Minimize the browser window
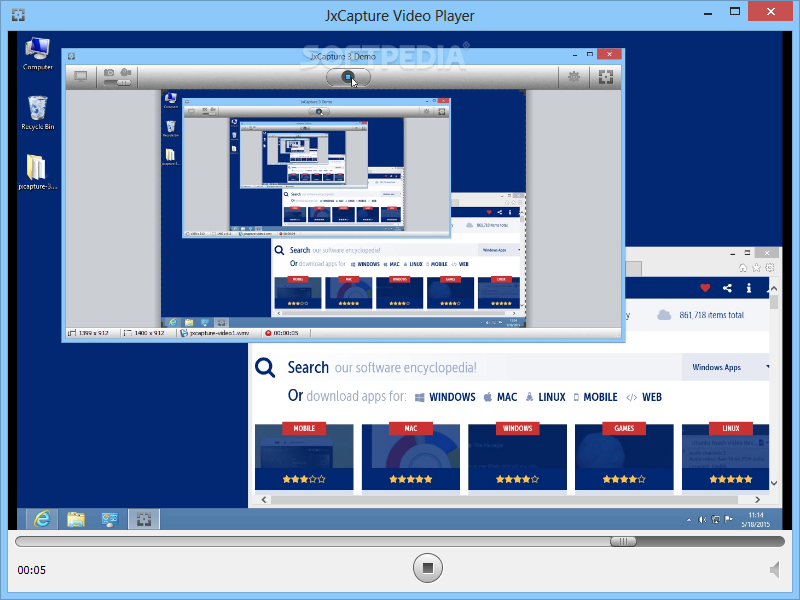The height and width of the screenshot is (600, 800). pyautogui.click(x=732, y=253)
